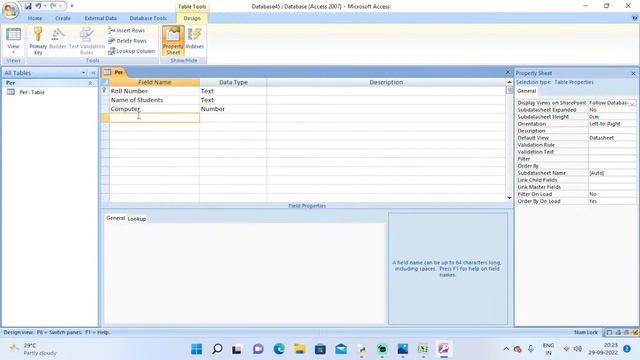The height and width of the screenshot is (360, 640).
Task: Close the Per table tab
Action: [508, 72]
